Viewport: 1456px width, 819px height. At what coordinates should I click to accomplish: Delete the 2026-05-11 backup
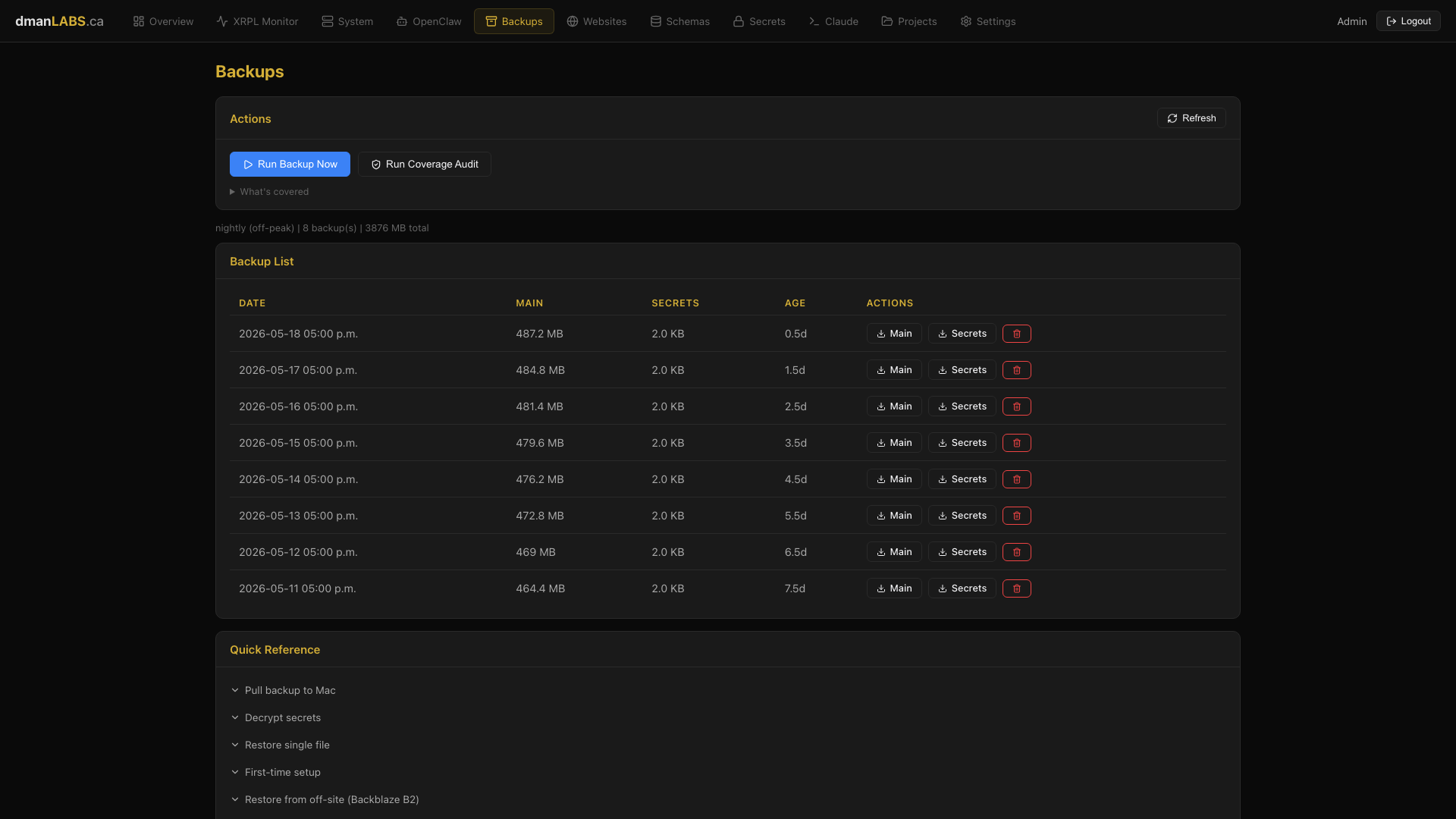coord(1016,588)
